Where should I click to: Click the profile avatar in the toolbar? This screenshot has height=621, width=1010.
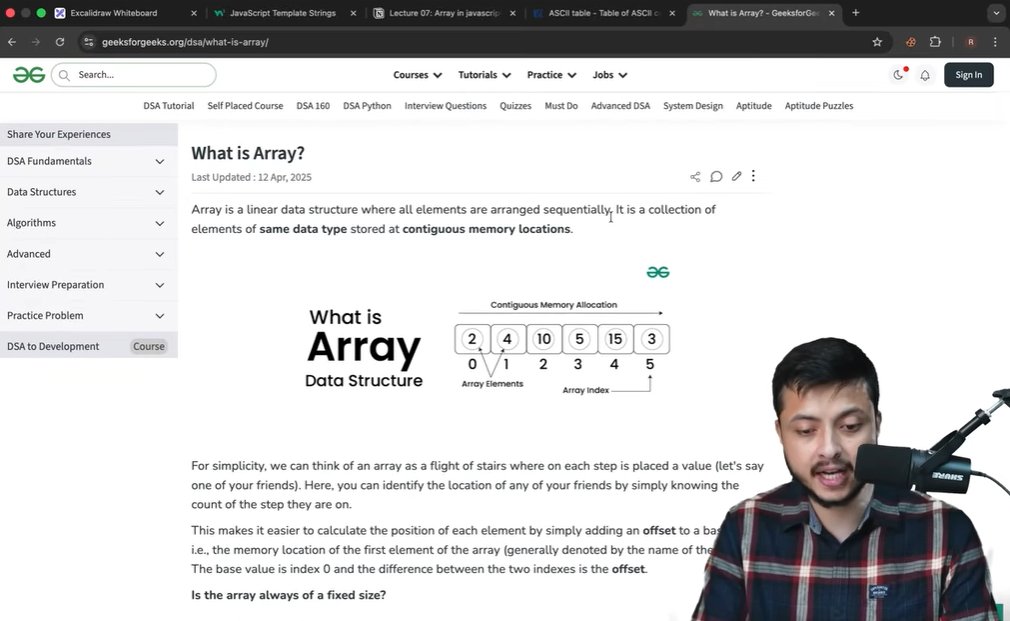(x=970, y=42)
